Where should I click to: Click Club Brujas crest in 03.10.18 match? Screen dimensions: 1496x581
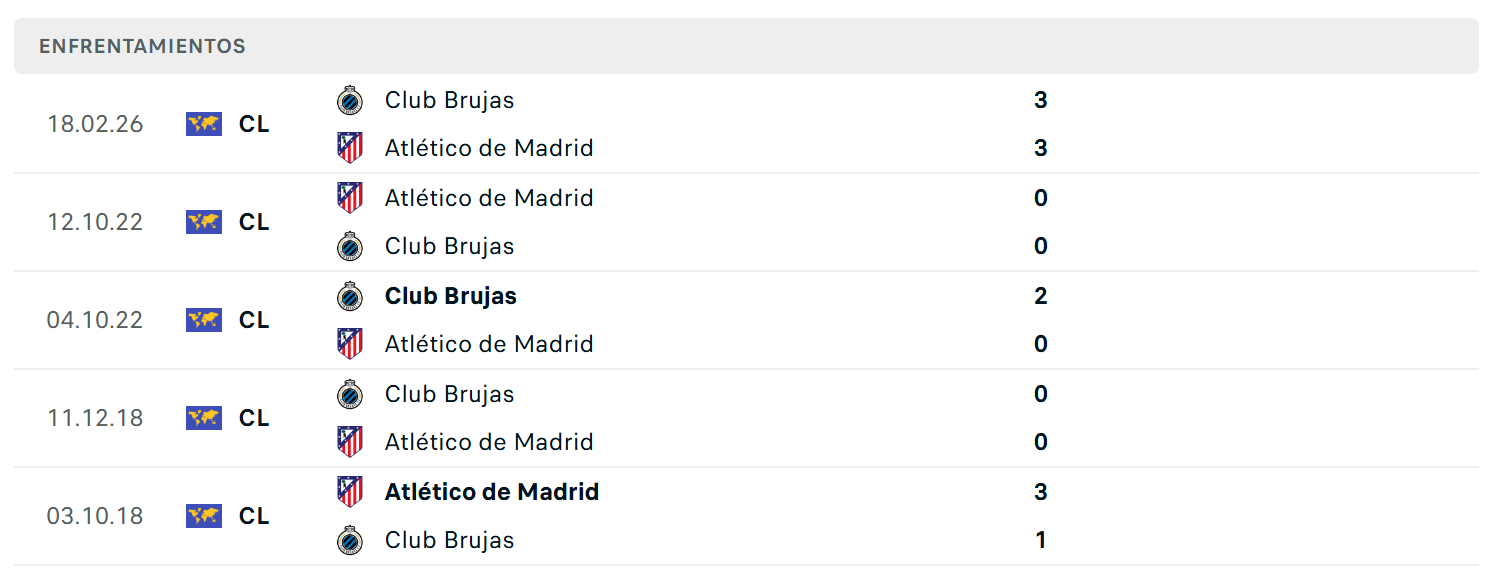(x=349, y=540)
